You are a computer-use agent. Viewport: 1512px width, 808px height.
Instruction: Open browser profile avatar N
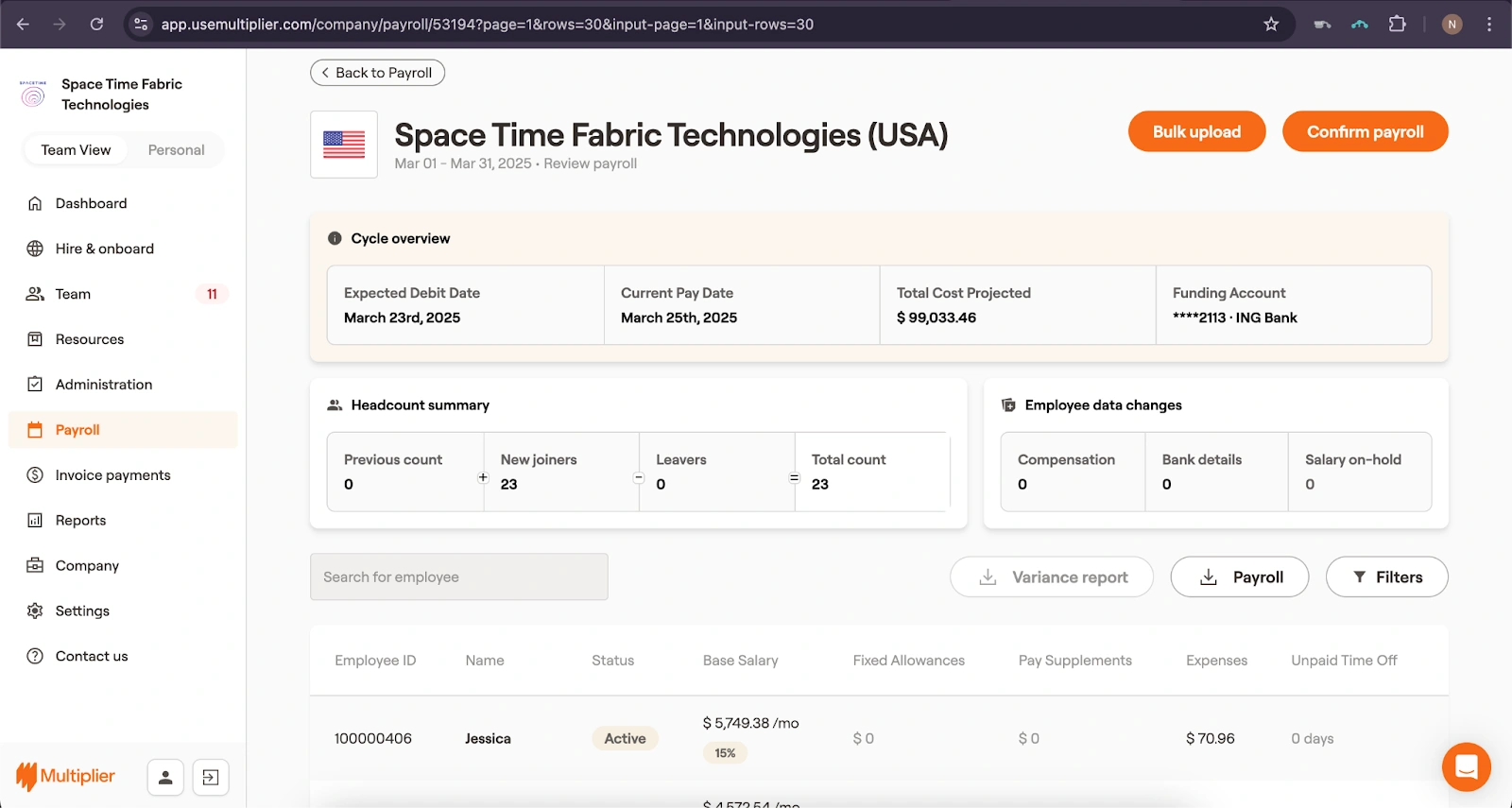tap(1452, 25)
